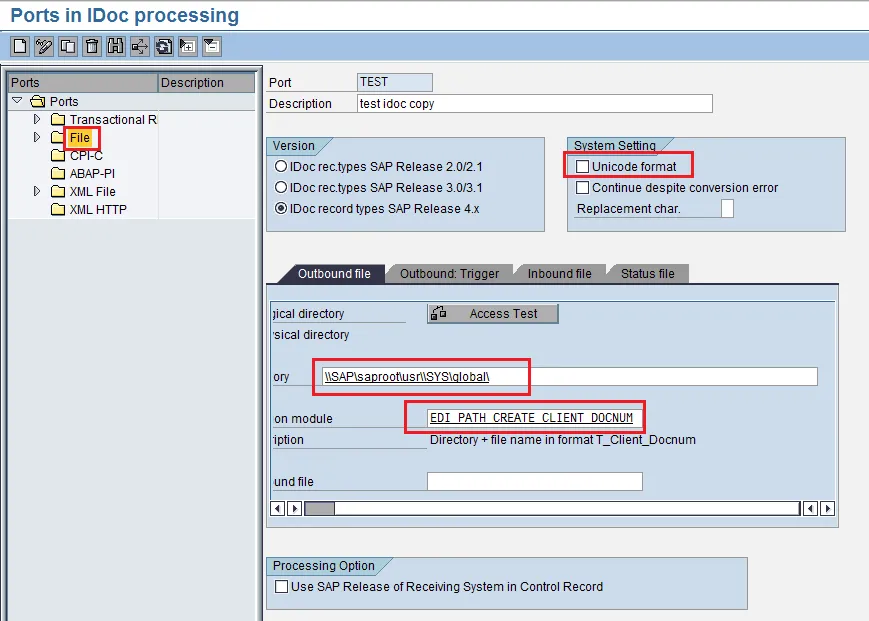Check Continue despite conversion error
Screen dimensions: 869x621
pos(583,188)
